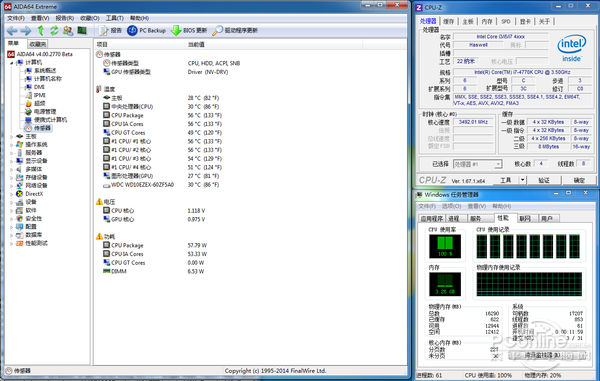Click CPU-Z 验证 validate button
The image size is (600, 381).
click(x=544, y=180)
